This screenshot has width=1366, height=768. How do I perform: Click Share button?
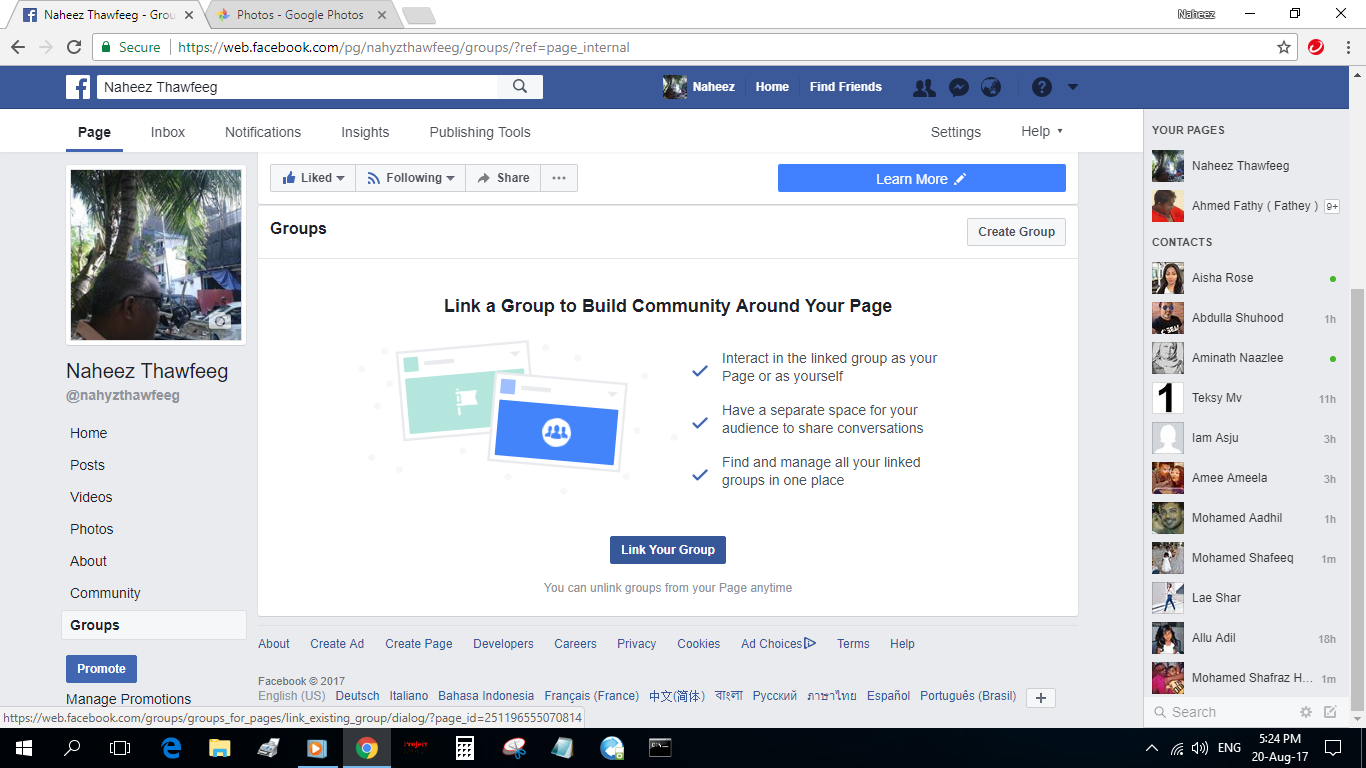[x=503, y=178]
